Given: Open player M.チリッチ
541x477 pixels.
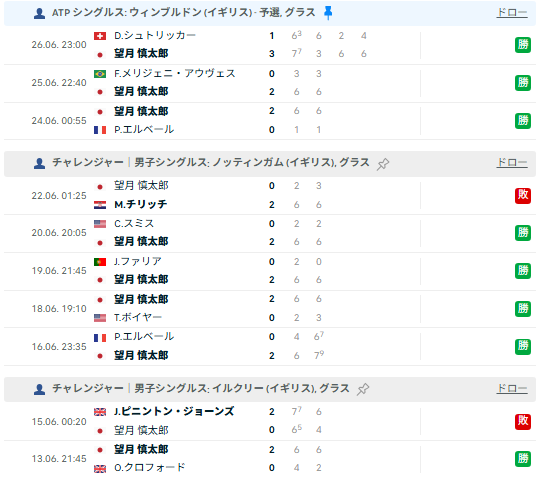Looking at the screenshot, I should (141, 205).
